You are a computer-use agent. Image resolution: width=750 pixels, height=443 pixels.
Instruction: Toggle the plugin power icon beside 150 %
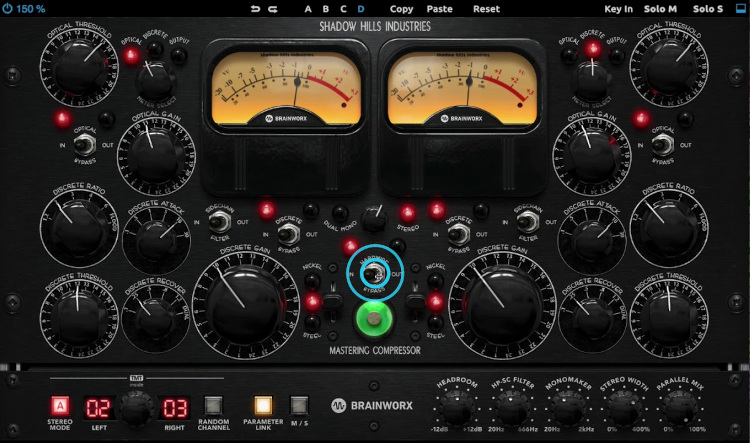[x=7, y=9]
